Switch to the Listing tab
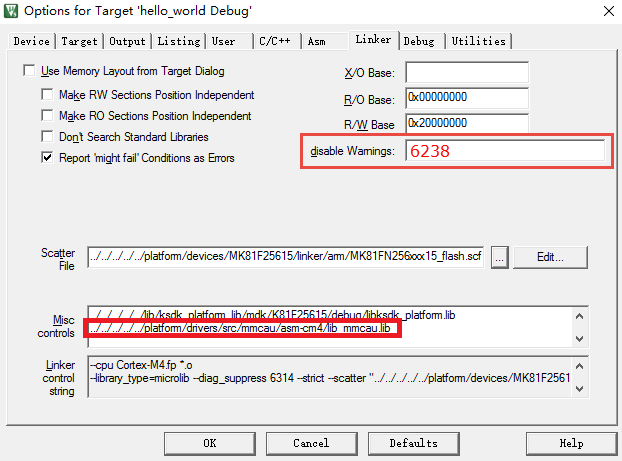This screenshot has width=622, height=461. [x=179, y=41]
